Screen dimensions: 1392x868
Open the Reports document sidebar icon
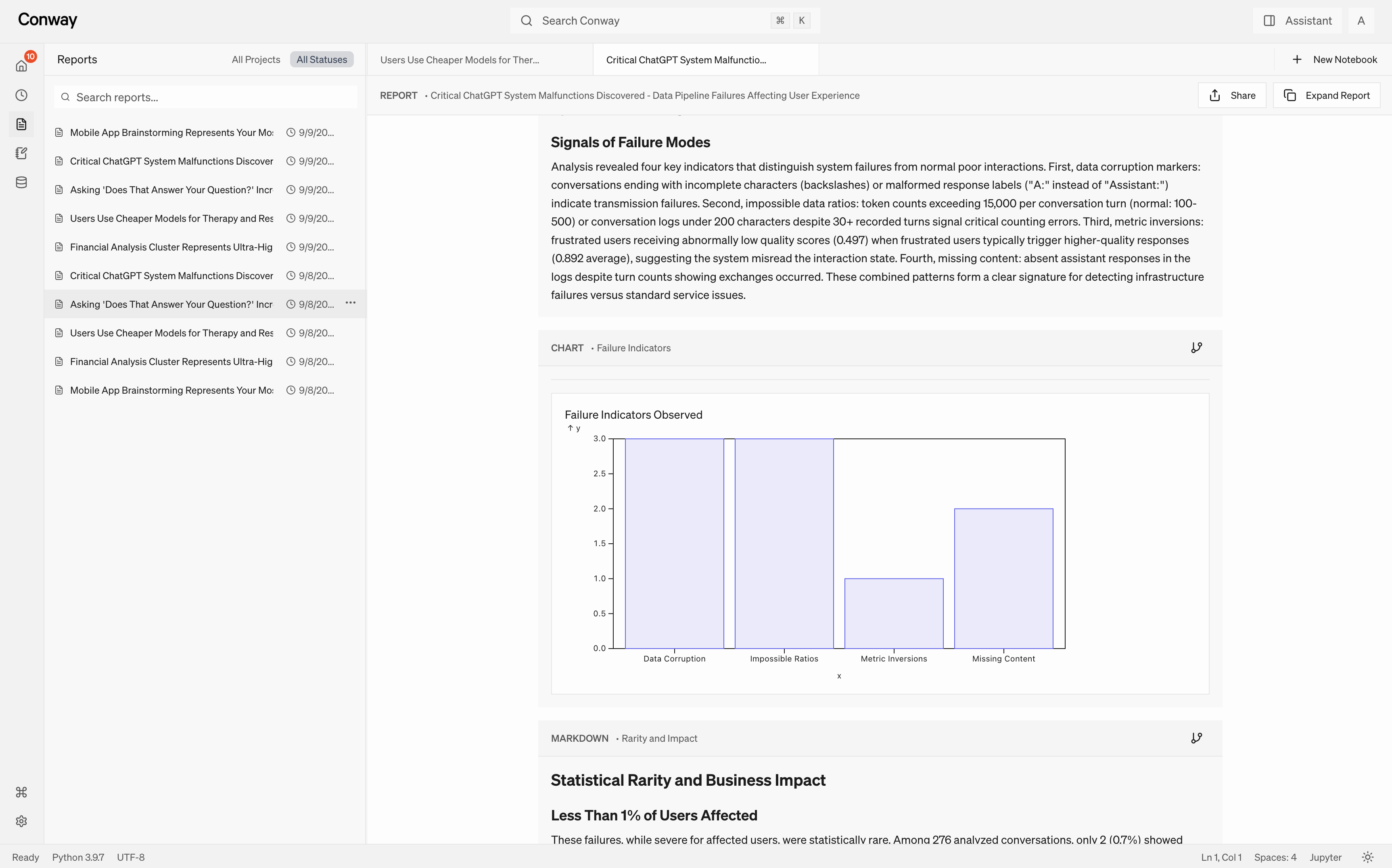coord(21,124)
